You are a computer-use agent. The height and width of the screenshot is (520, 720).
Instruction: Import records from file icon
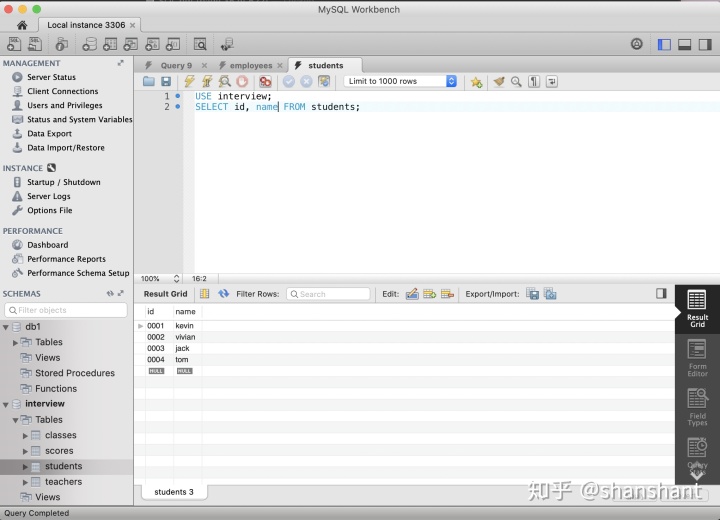550,294
